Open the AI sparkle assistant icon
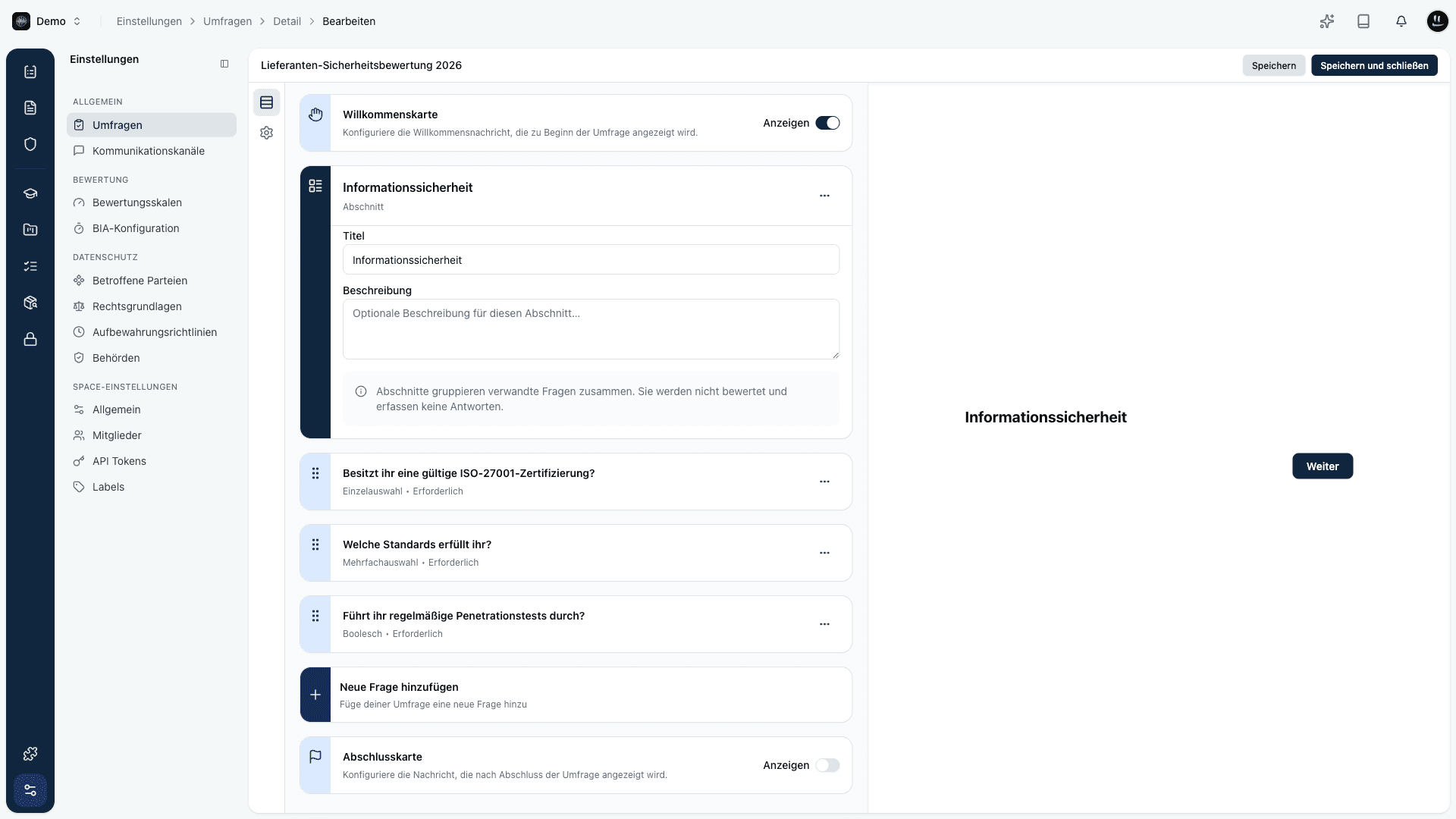The image size is (1456, 819). [1326, 21]
